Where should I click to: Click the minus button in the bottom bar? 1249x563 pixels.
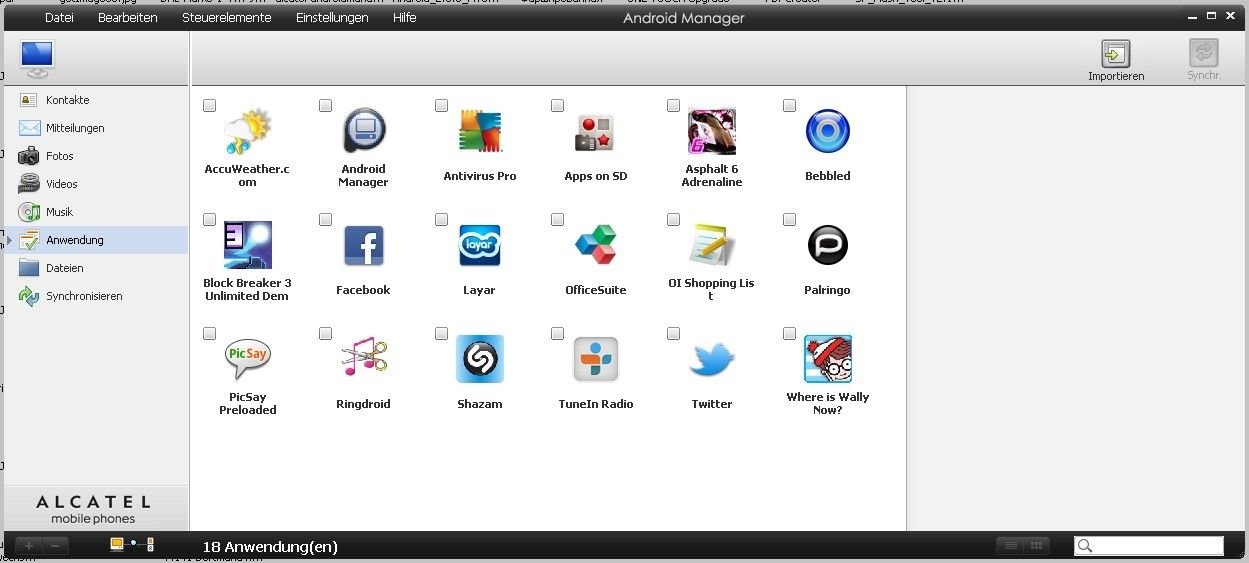coord(56,545)
